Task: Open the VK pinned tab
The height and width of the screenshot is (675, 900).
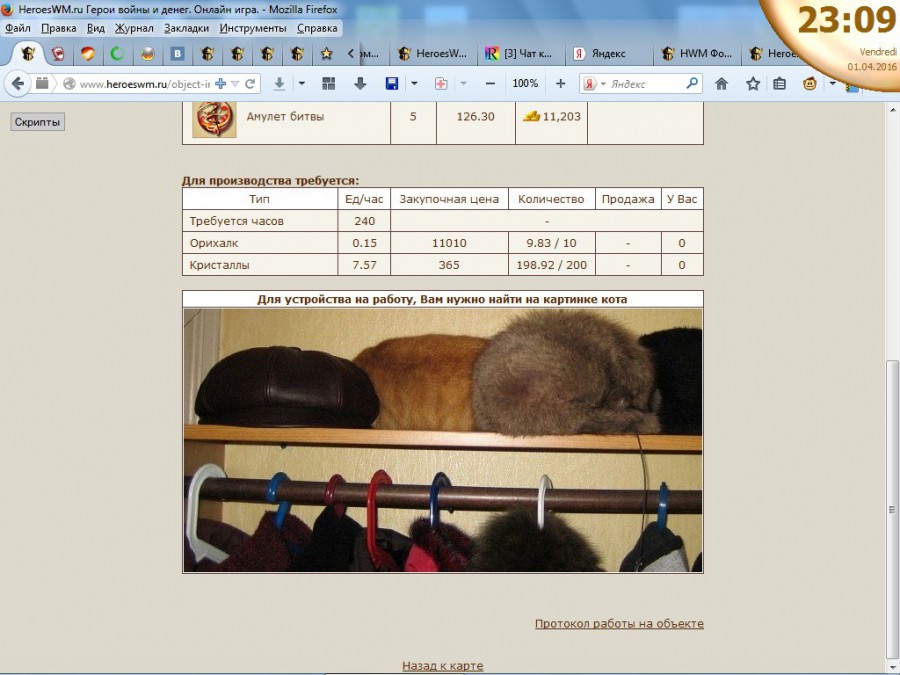Action: 177,54
